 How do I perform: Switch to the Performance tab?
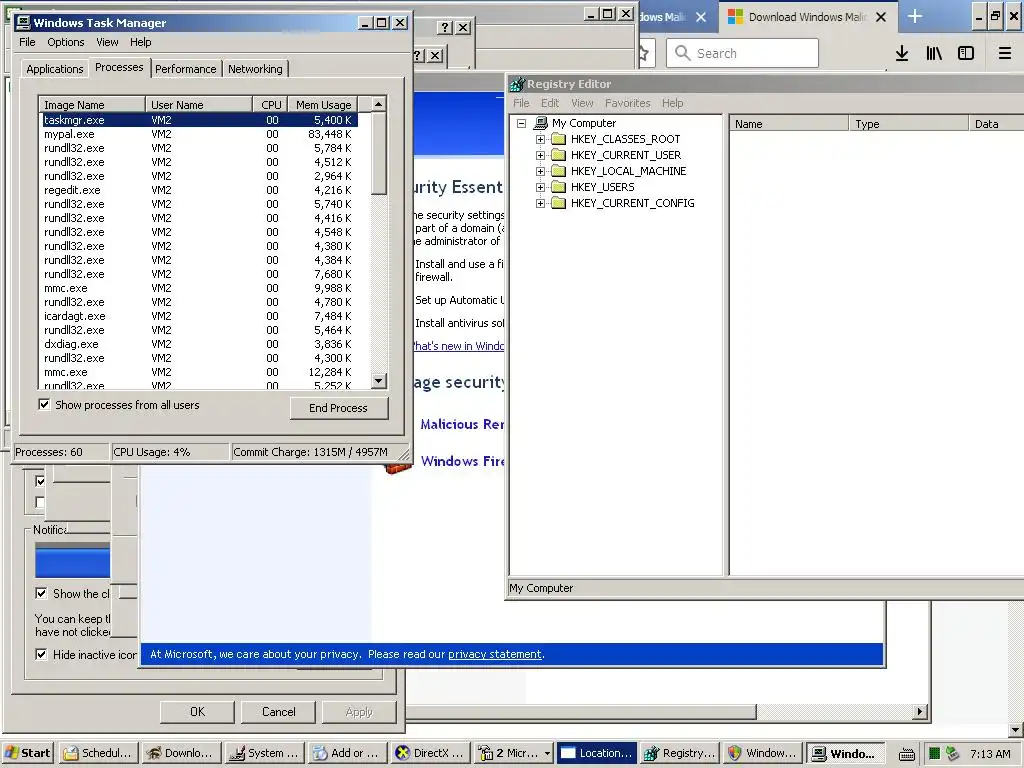[x=185, y=69]
